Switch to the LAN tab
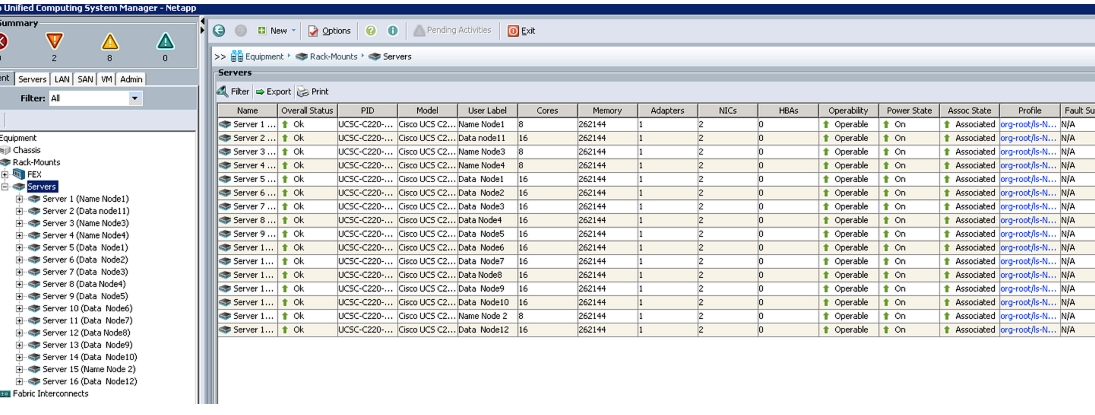This screenshot has width=1095, height=415. point(61,80)
